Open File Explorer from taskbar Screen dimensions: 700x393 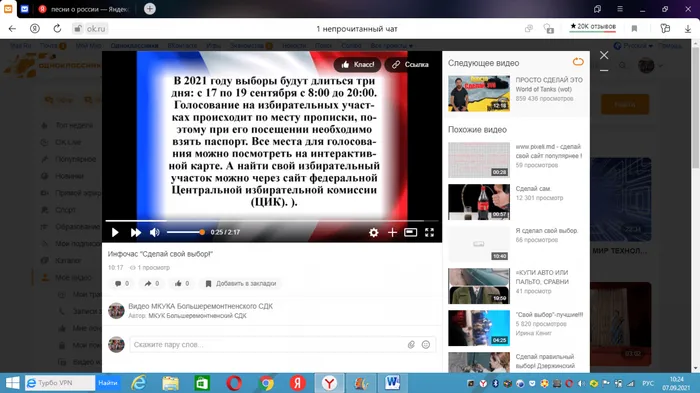(x=171, y=383)
